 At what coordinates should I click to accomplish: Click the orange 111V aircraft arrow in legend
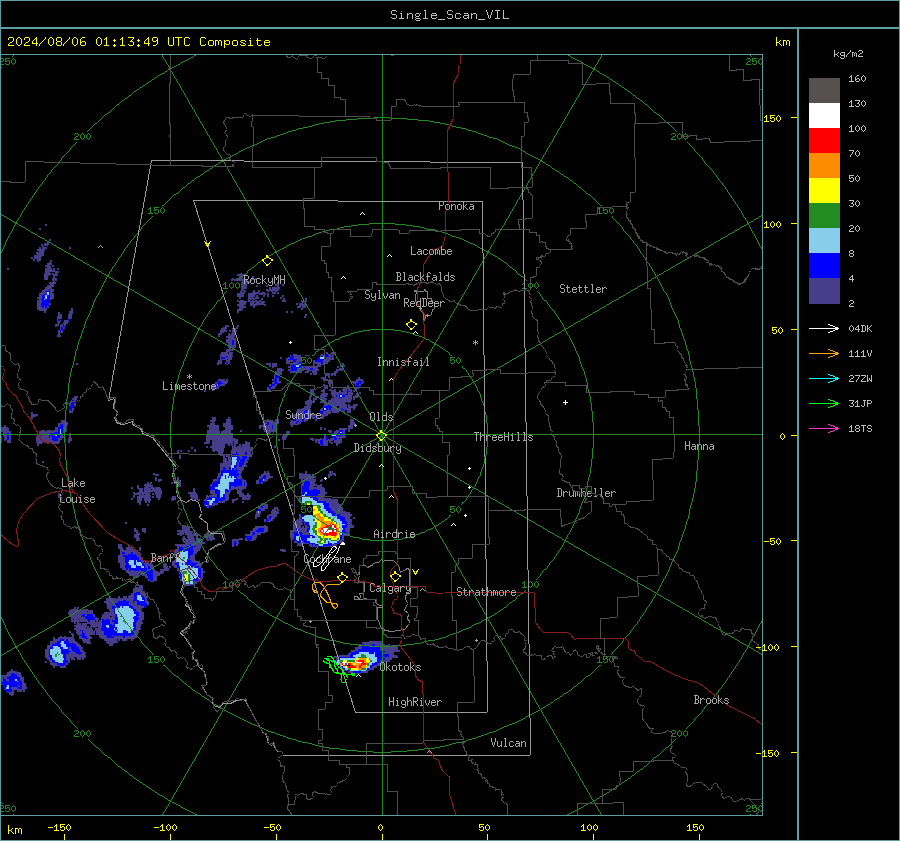pos(824,354)
